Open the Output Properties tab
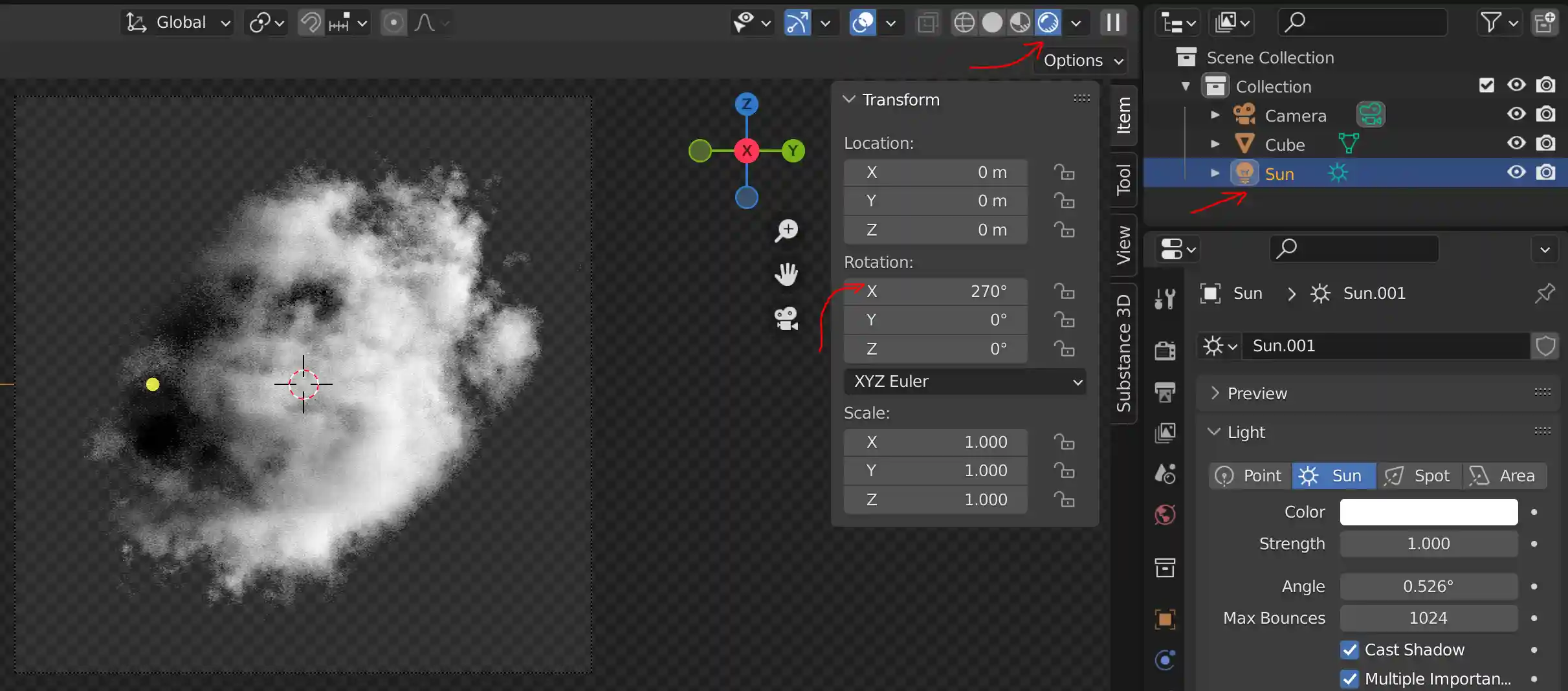Image resolution: width=1568 pixels, height=691 pixels. click(x=1164, y=393)
